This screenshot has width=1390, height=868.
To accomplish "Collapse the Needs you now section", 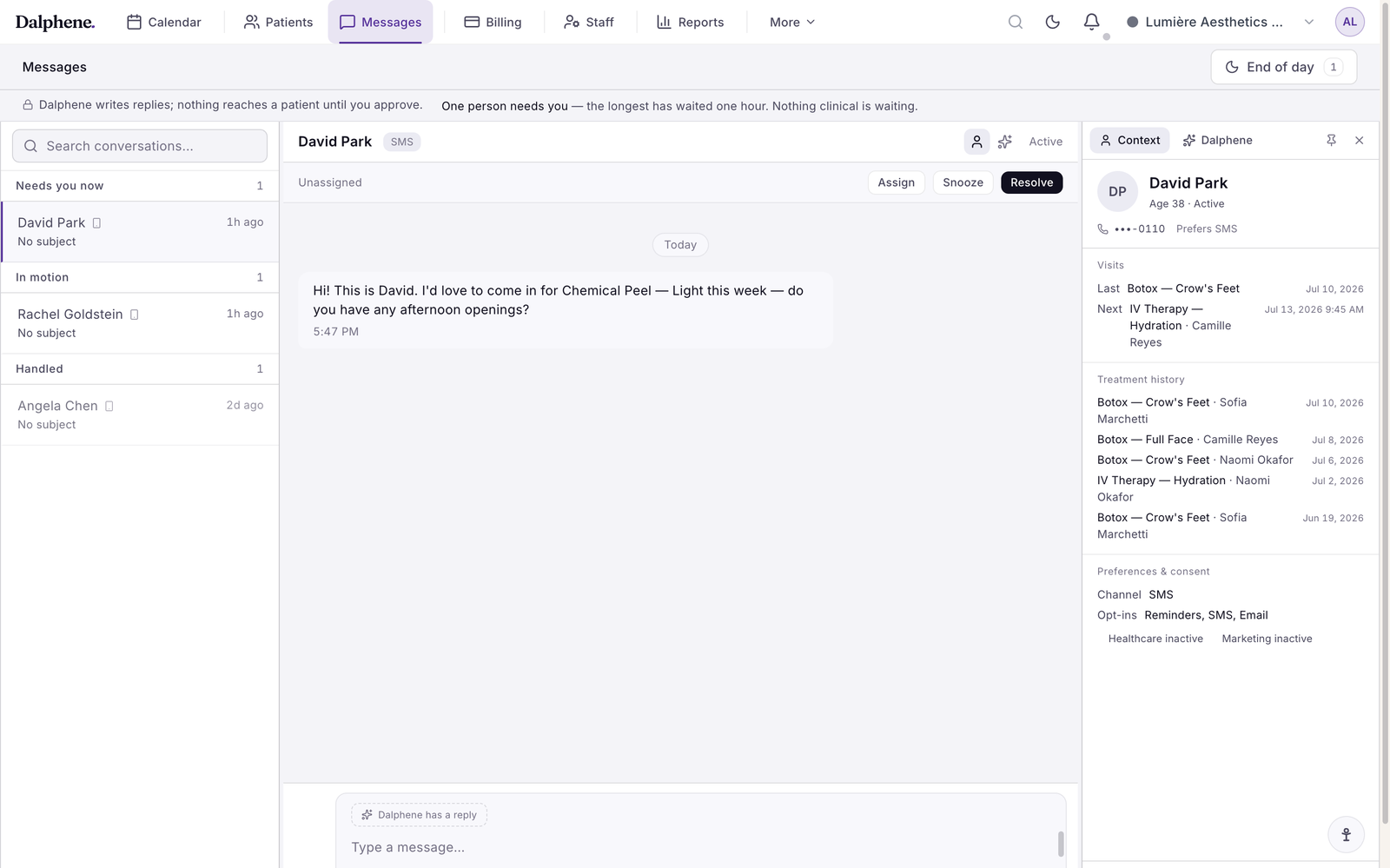I will 140,186.
